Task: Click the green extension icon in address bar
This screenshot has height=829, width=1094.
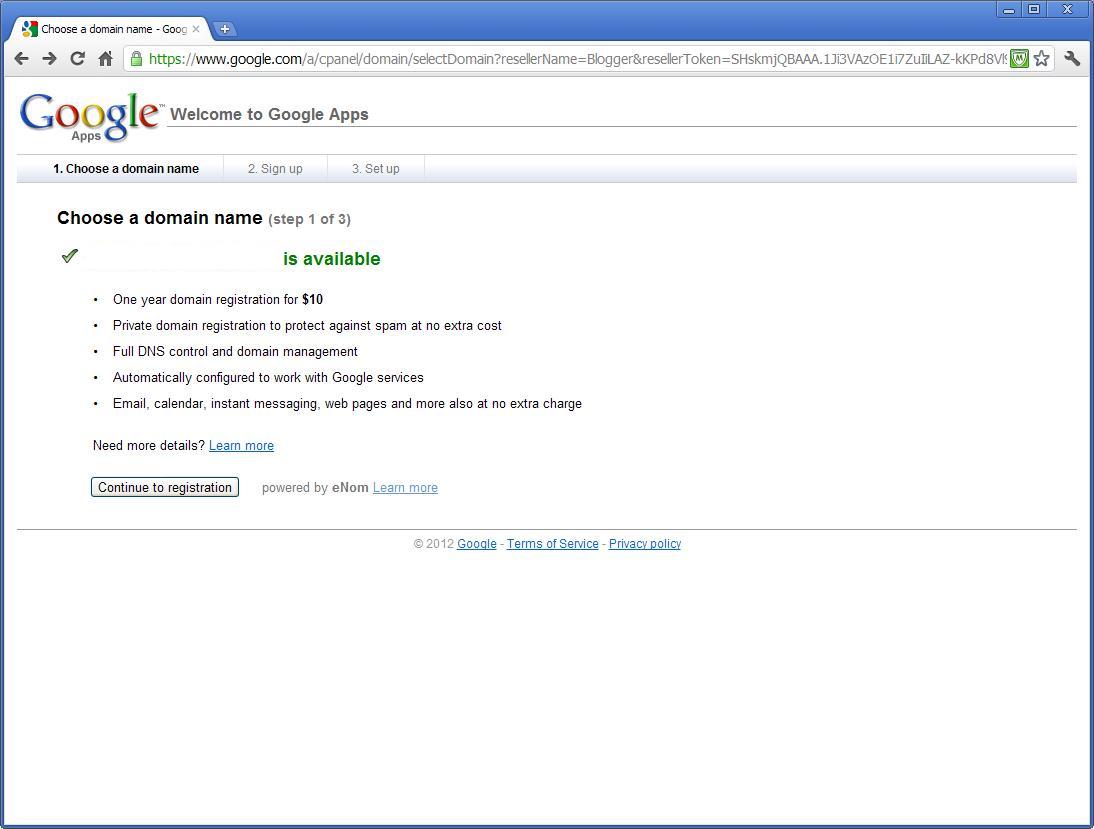Action: [1019, 59]
